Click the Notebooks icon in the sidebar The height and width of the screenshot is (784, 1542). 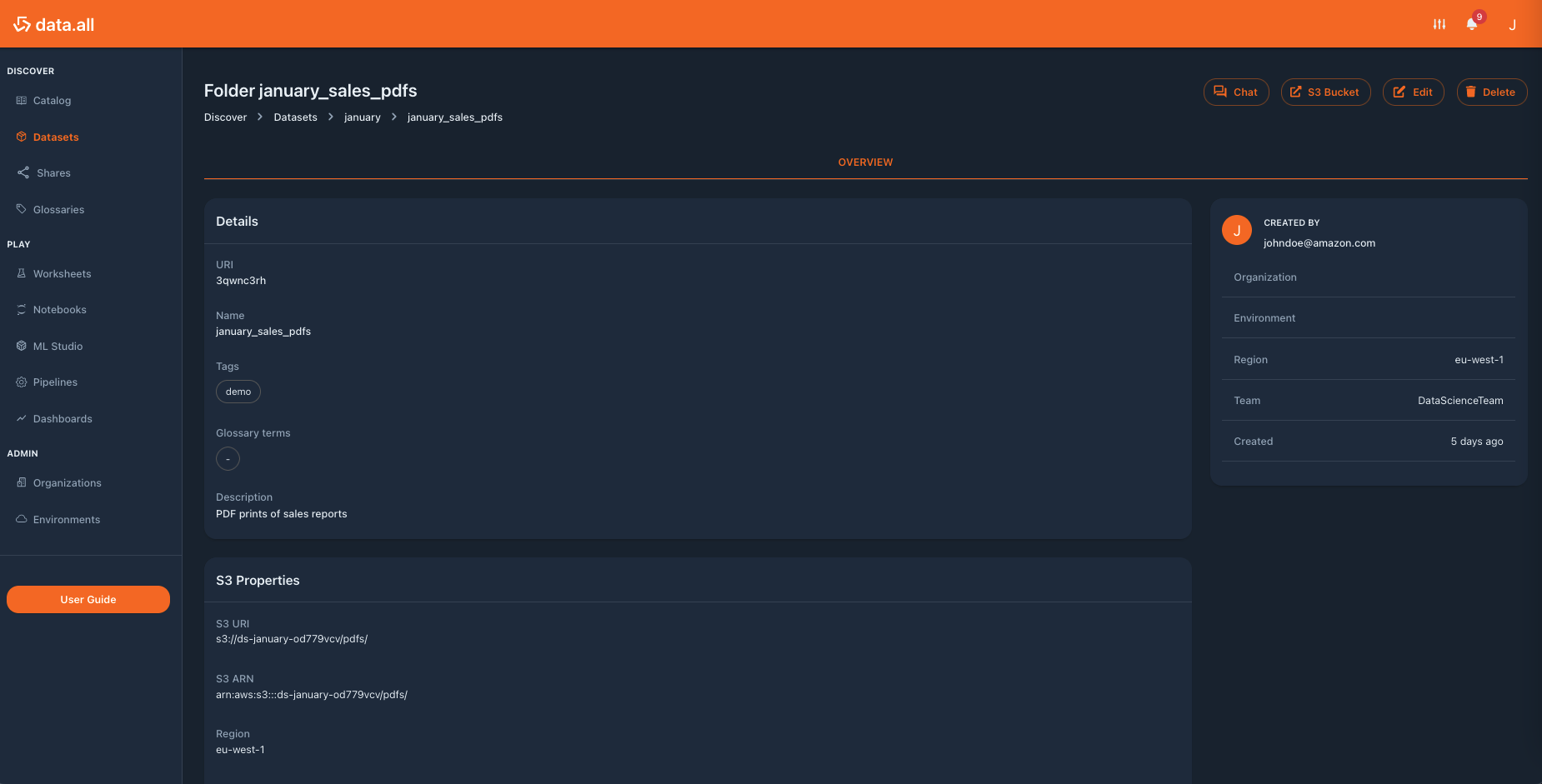(22, 309)
